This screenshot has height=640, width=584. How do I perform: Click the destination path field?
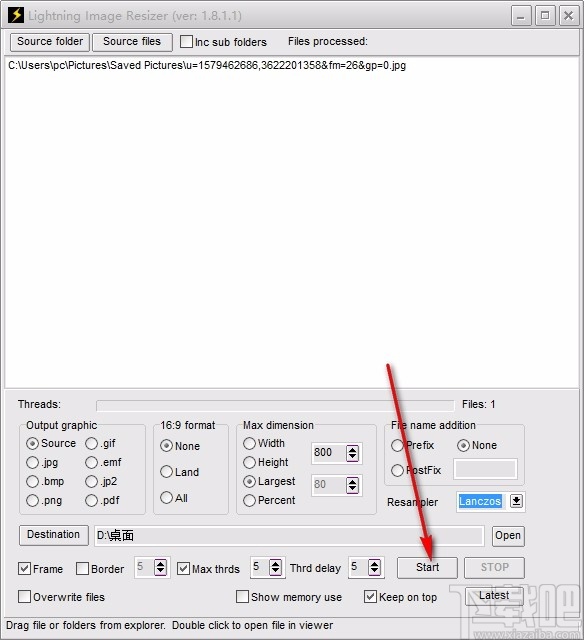pos(289,536)
